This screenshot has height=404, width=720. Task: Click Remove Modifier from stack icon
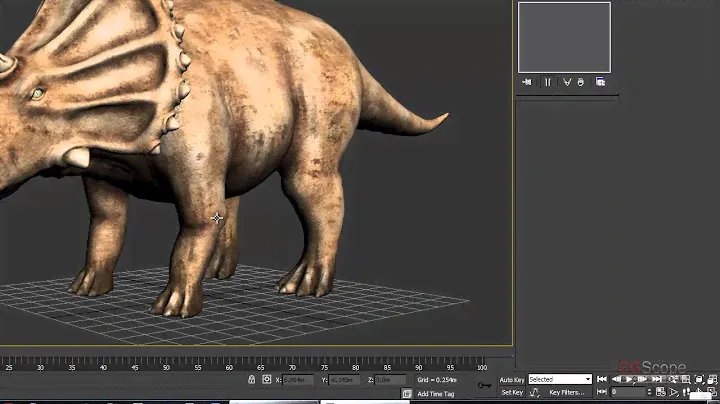(x=582, y=82)
